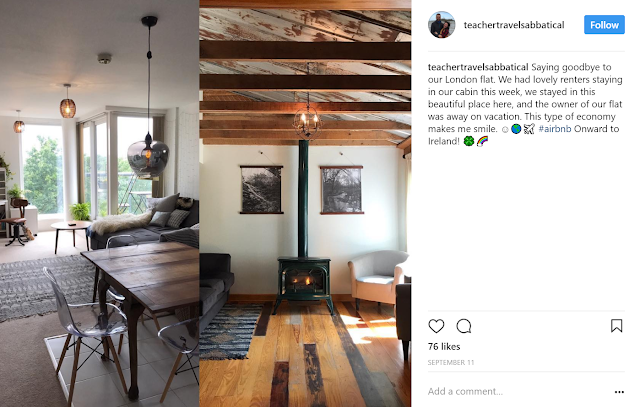The height and width of the screenshot is (407, 640).
Task: Click the London flat living room photo
Action: point(100,203)
